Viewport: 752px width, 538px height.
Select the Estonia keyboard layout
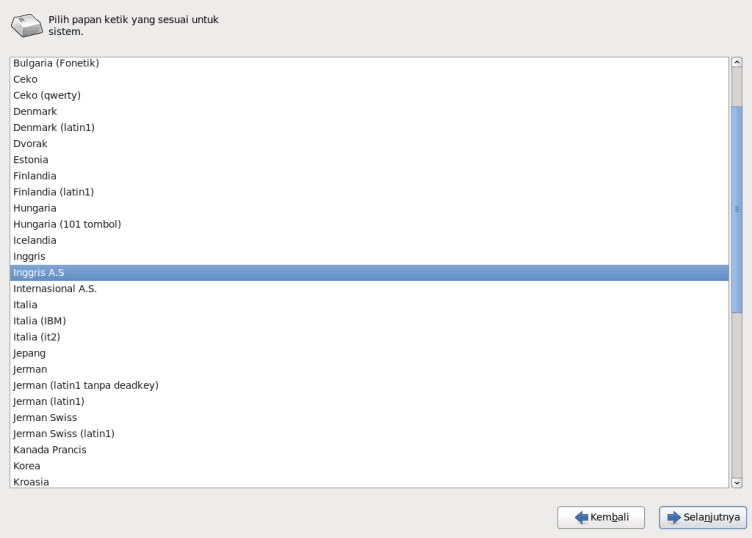click(30, 159)
